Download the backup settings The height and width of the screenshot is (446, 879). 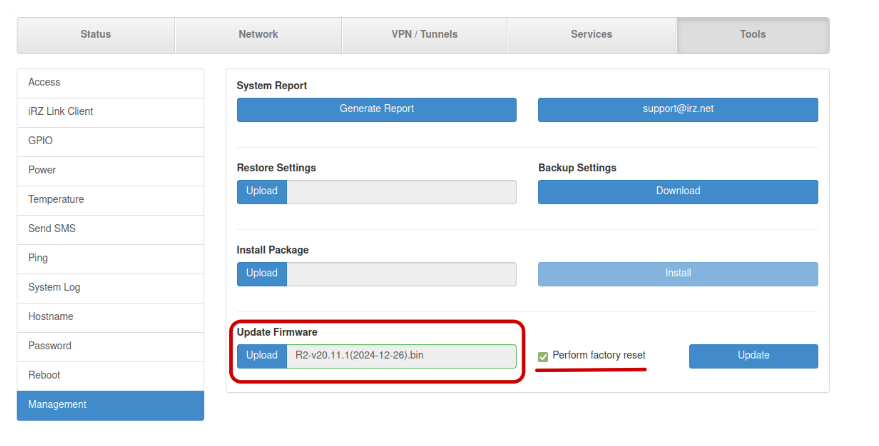(x=677, y=191)
